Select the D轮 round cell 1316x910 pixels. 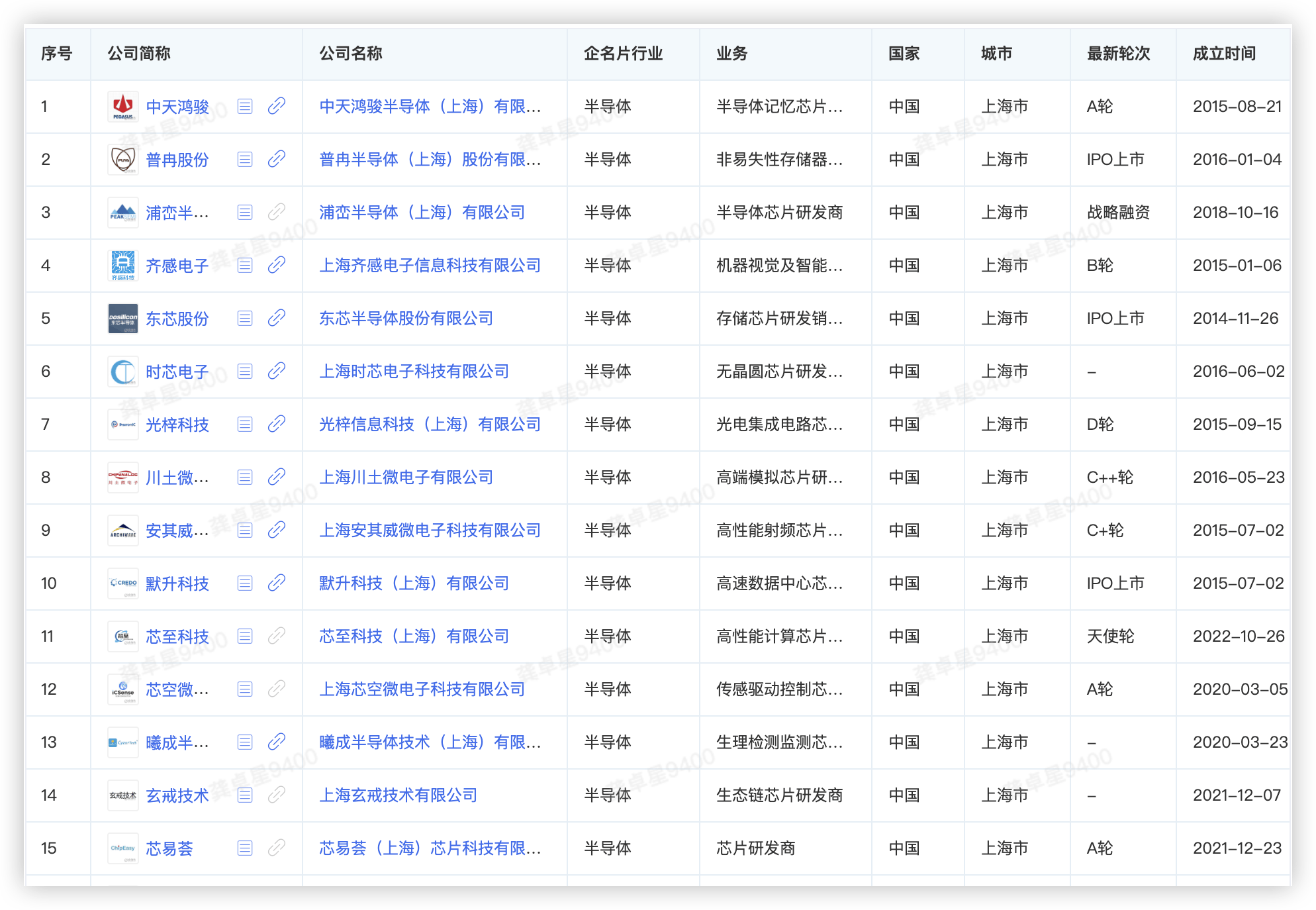[1100, 424]
